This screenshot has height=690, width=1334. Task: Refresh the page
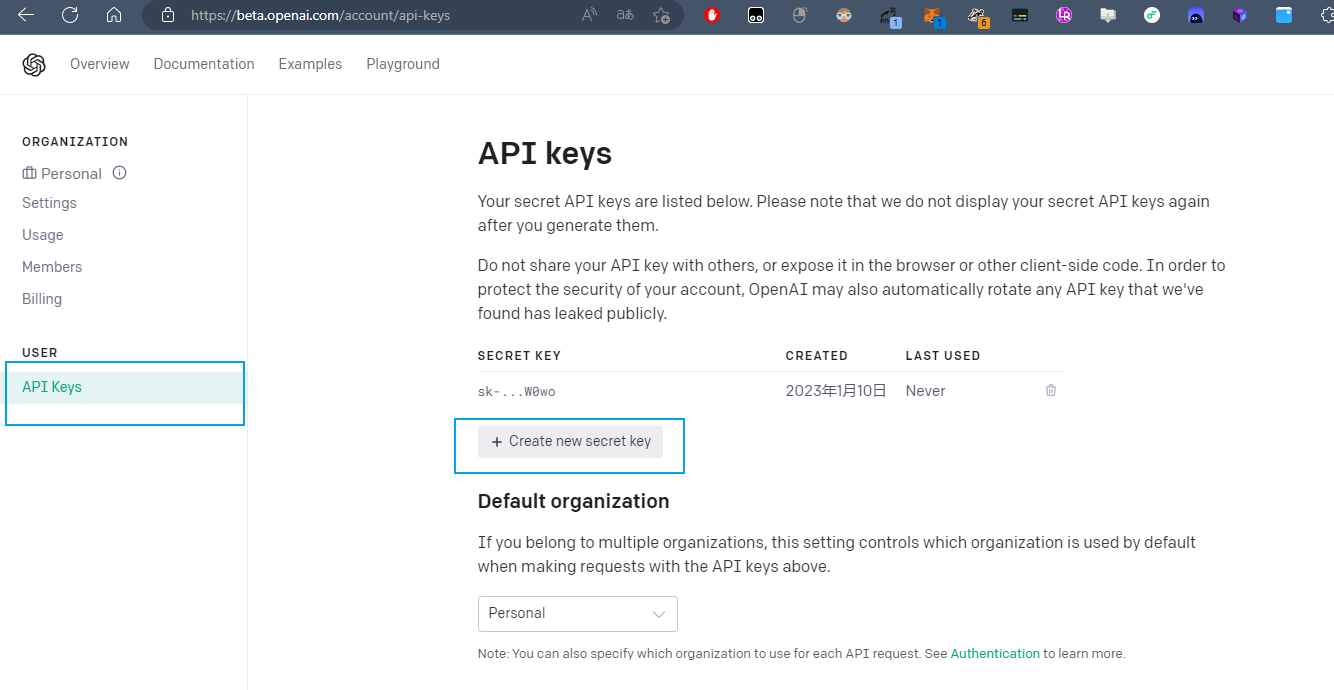[x=70, y=15]
